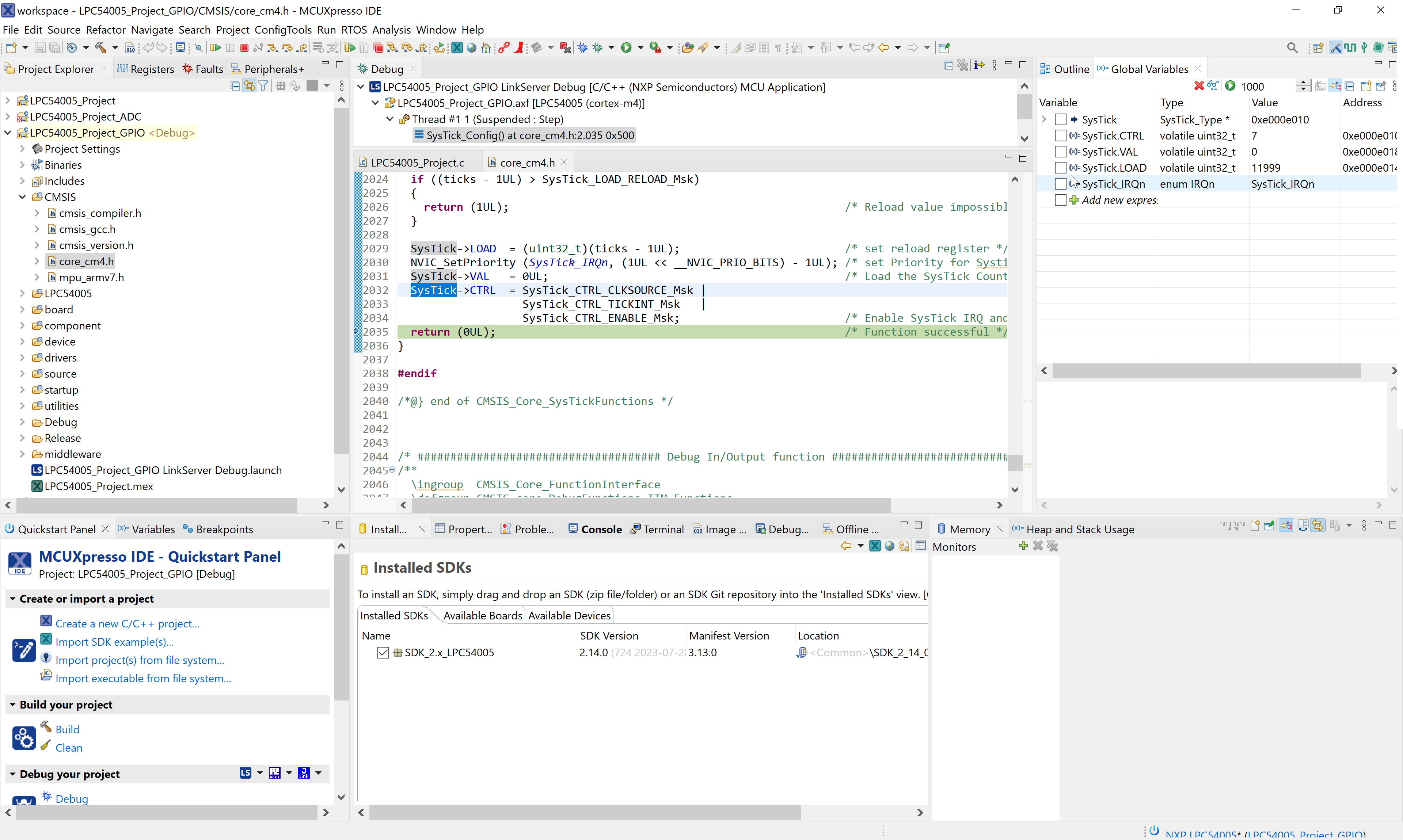Check the SysTick.CTRL variable checkbox

pyautogui.click(x=1060, y=136)
